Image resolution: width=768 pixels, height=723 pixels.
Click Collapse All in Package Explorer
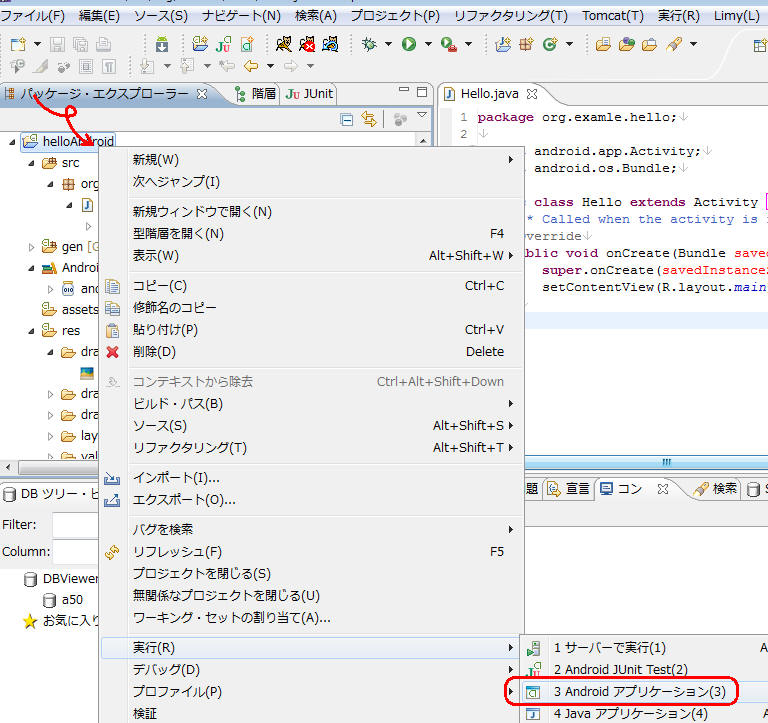pyautogui.click(x=347, y=119)
